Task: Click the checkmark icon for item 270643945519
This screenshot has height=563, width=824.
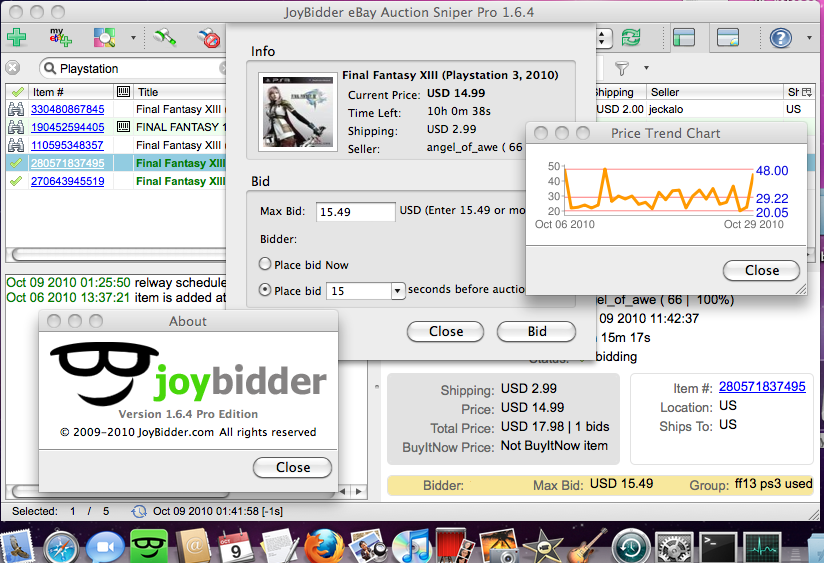Action: (x=16, y=181)
